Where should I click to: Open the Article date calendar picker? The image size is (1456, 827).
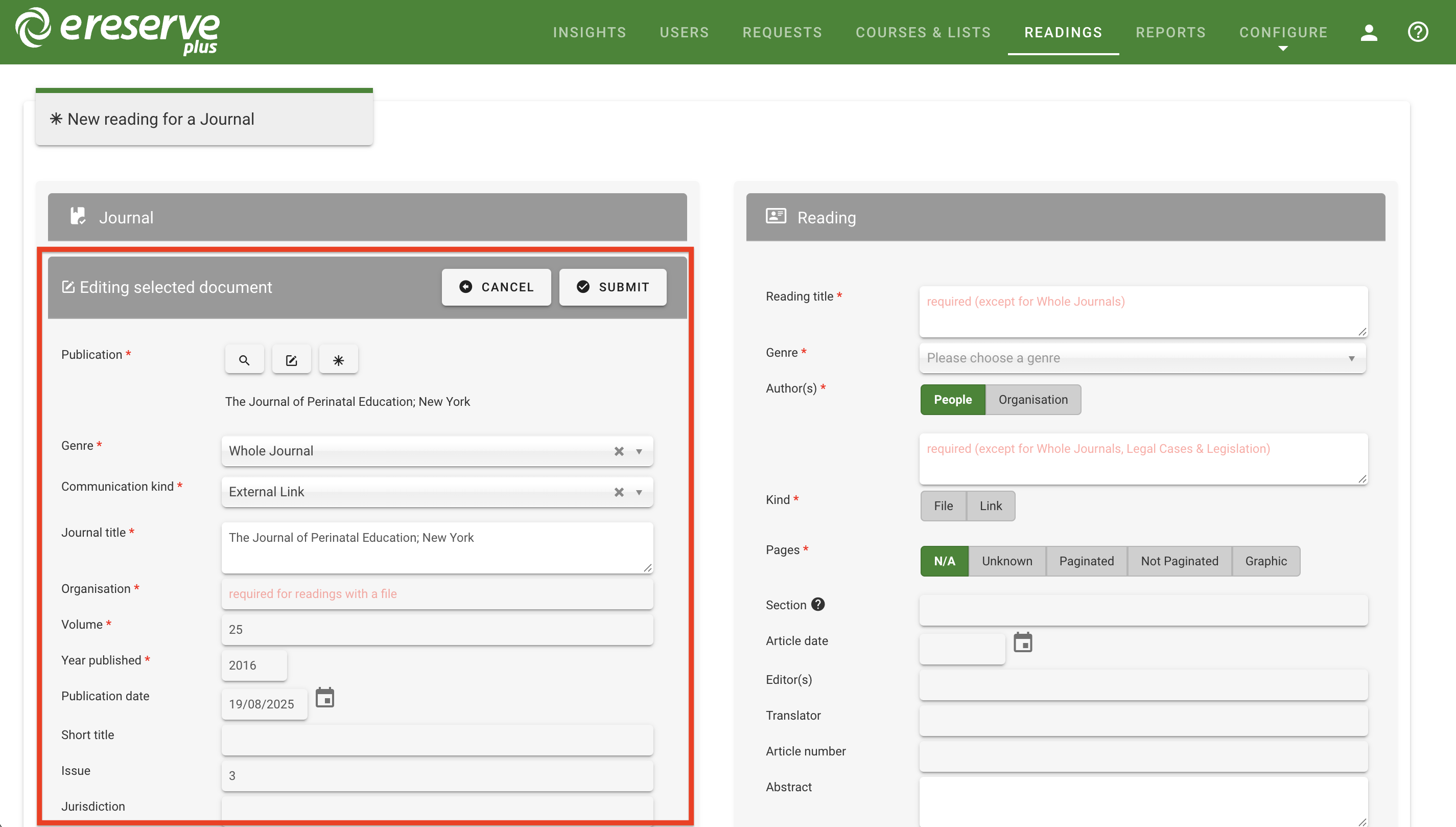point(1022,642)
